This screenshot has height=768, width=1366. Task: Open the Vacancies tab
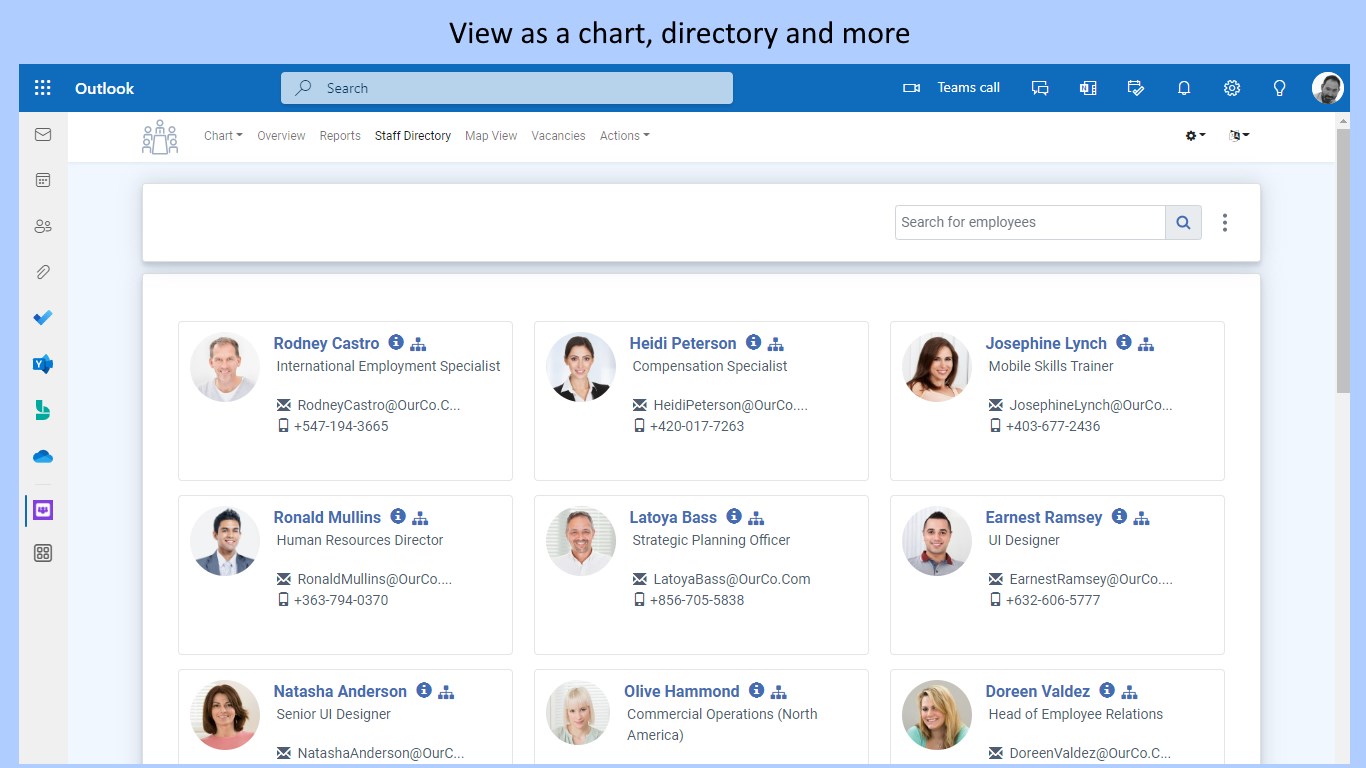(x=558, y=136)
